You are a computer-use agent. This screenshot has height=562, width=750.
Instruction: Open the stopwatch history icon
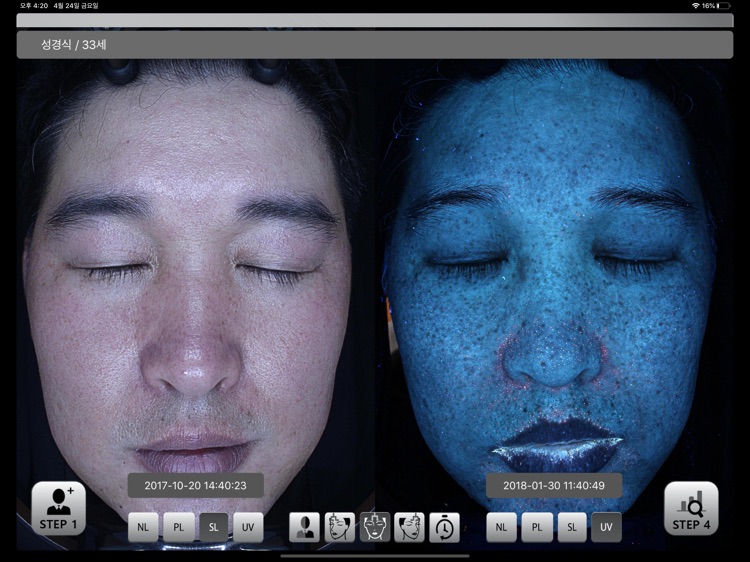pyautogui.click(x=445, y=527)
